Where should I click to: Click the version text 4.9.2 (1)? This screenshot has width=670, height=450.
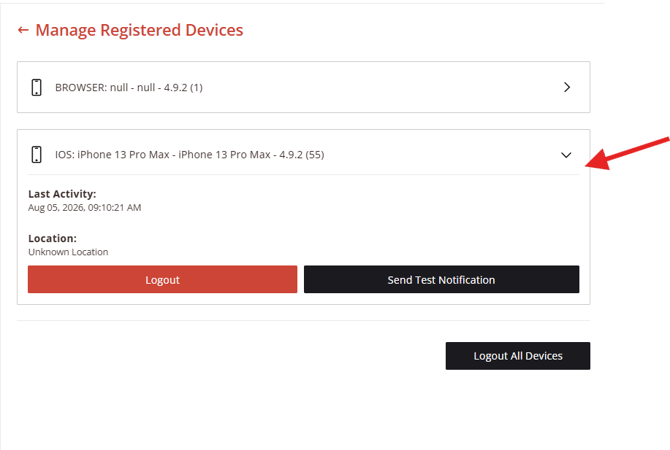183,87
